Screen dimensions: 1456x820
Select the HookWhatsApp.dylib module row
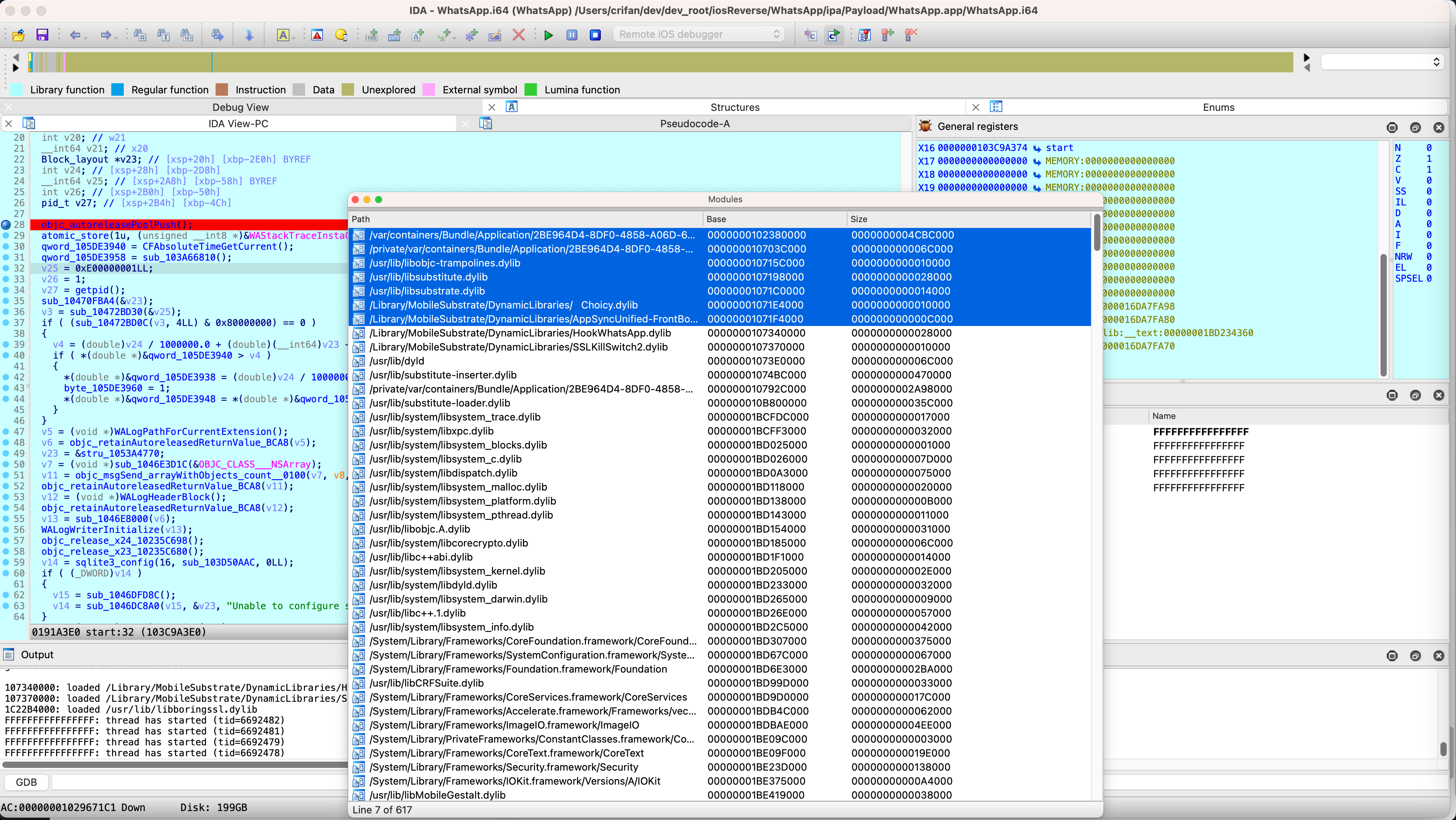coord(720,333)
